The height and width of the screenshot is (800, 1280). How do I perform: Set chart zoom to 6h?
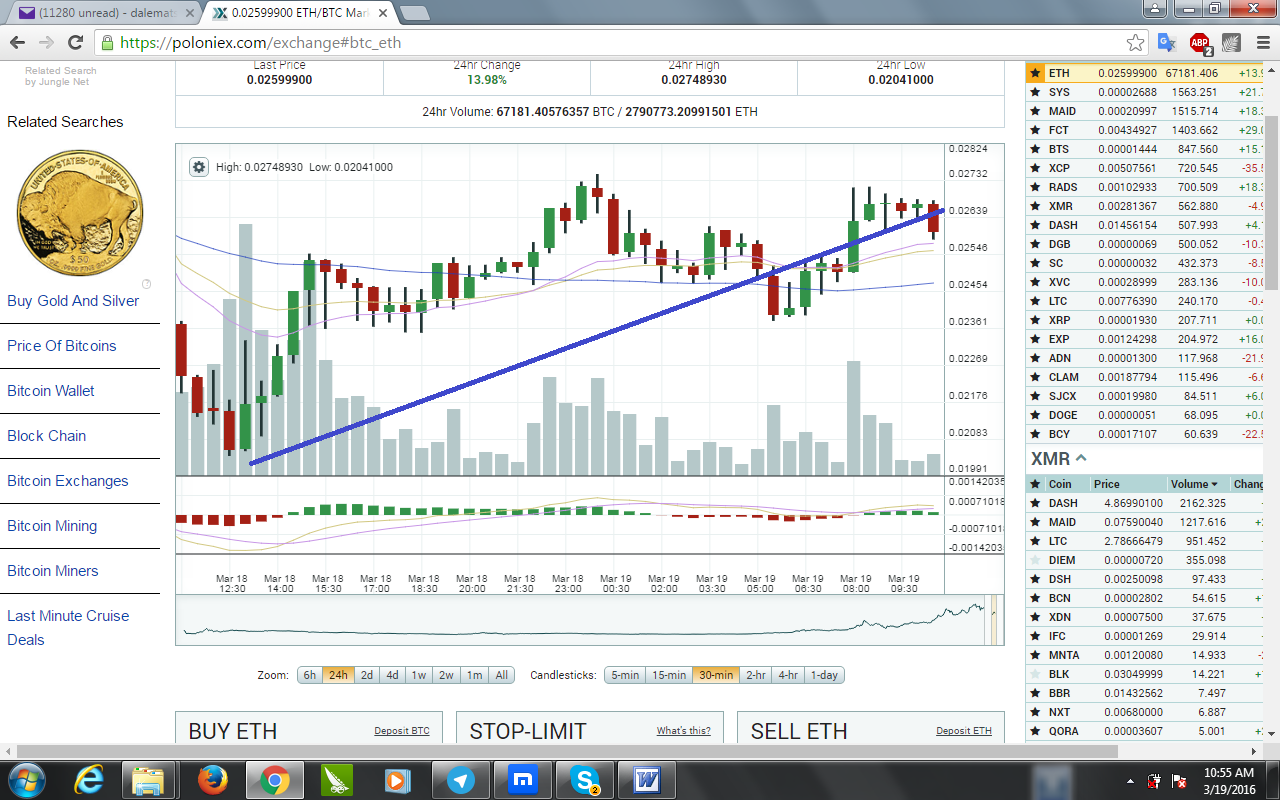click(x=310, y=675)
